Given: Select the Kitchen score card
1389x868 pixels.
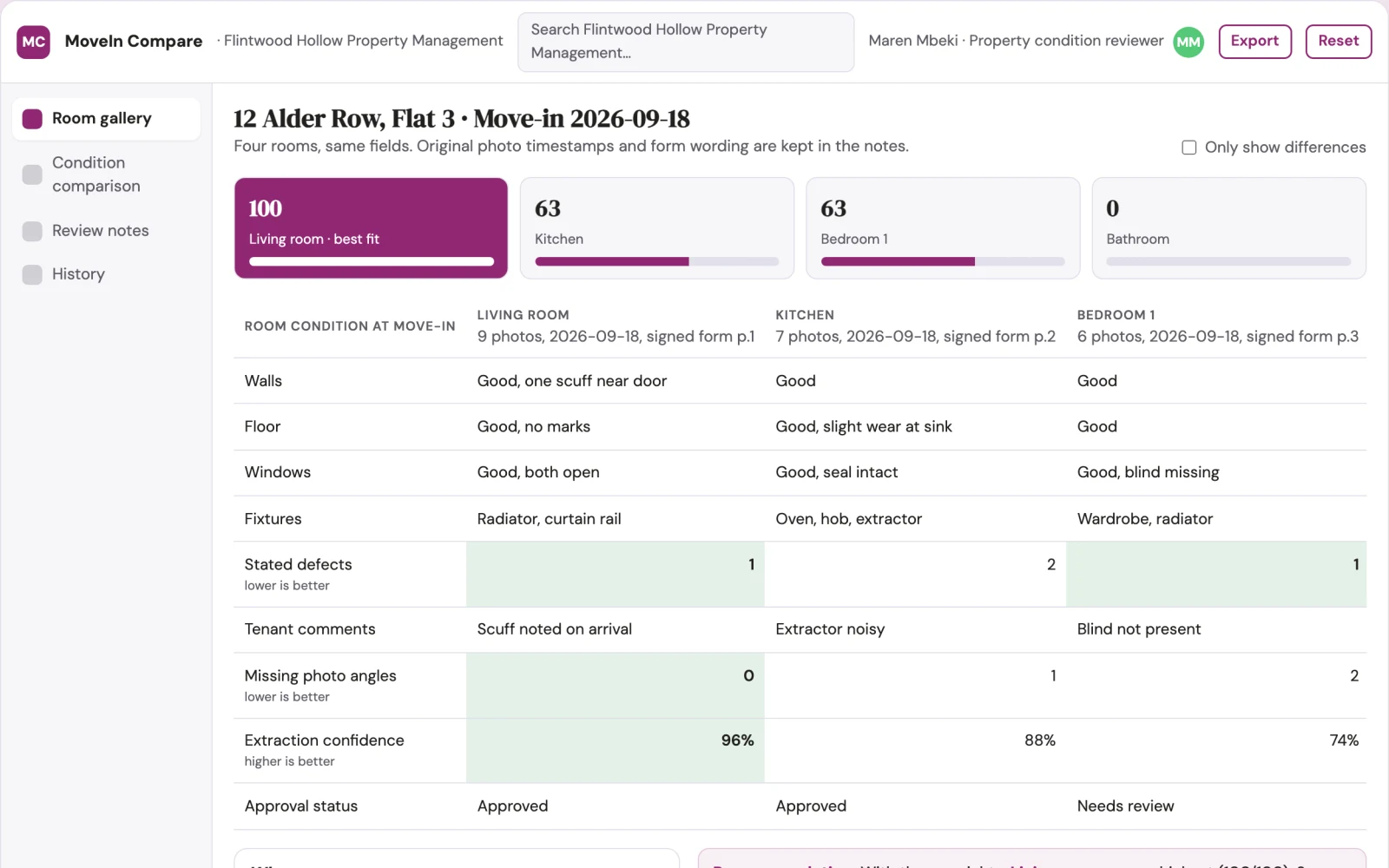Looking at the screenshot, I should coord(657,228).
